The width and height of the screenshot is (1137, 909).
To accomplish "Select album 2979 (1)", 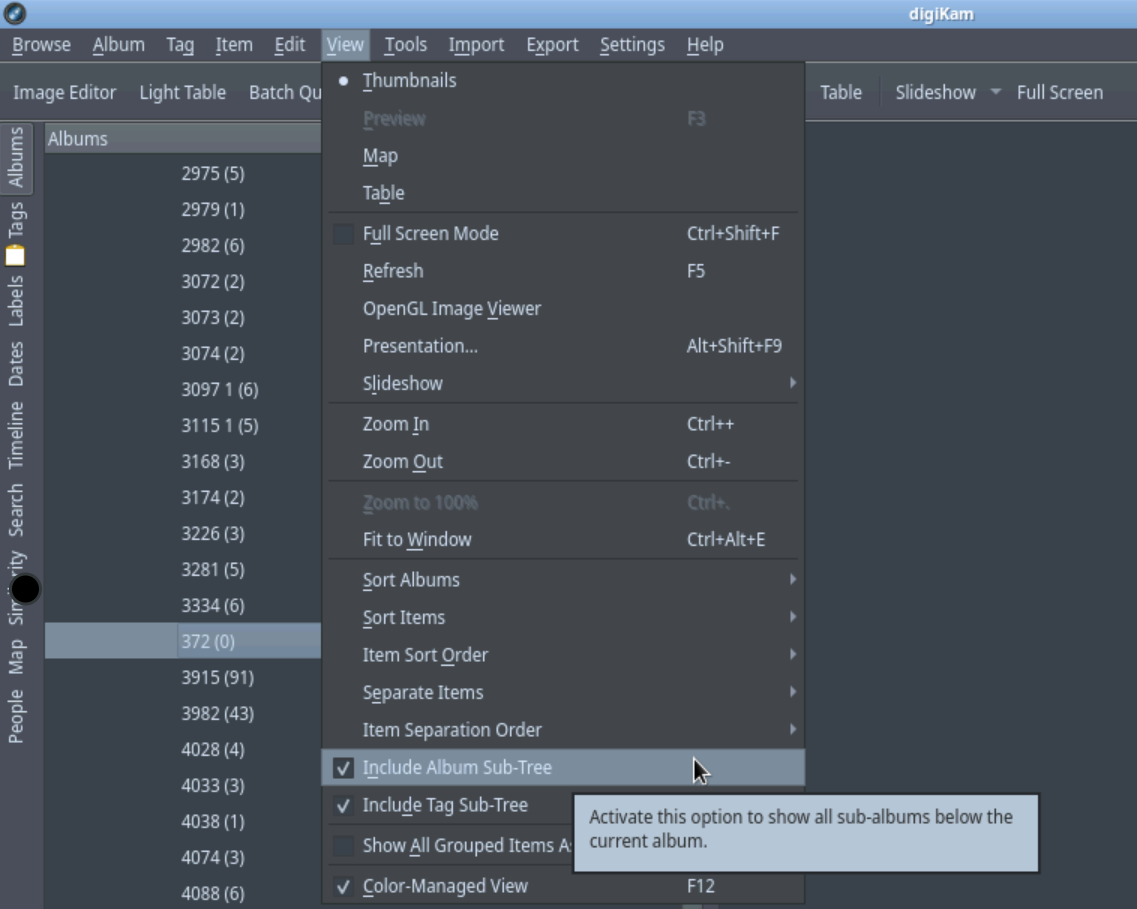I will pos(212,210).
